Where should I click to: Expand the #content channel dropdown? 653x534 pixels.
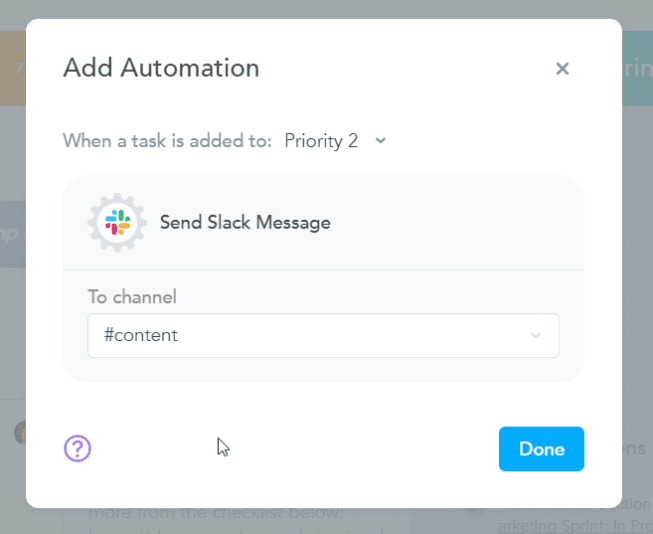[322, 335]
